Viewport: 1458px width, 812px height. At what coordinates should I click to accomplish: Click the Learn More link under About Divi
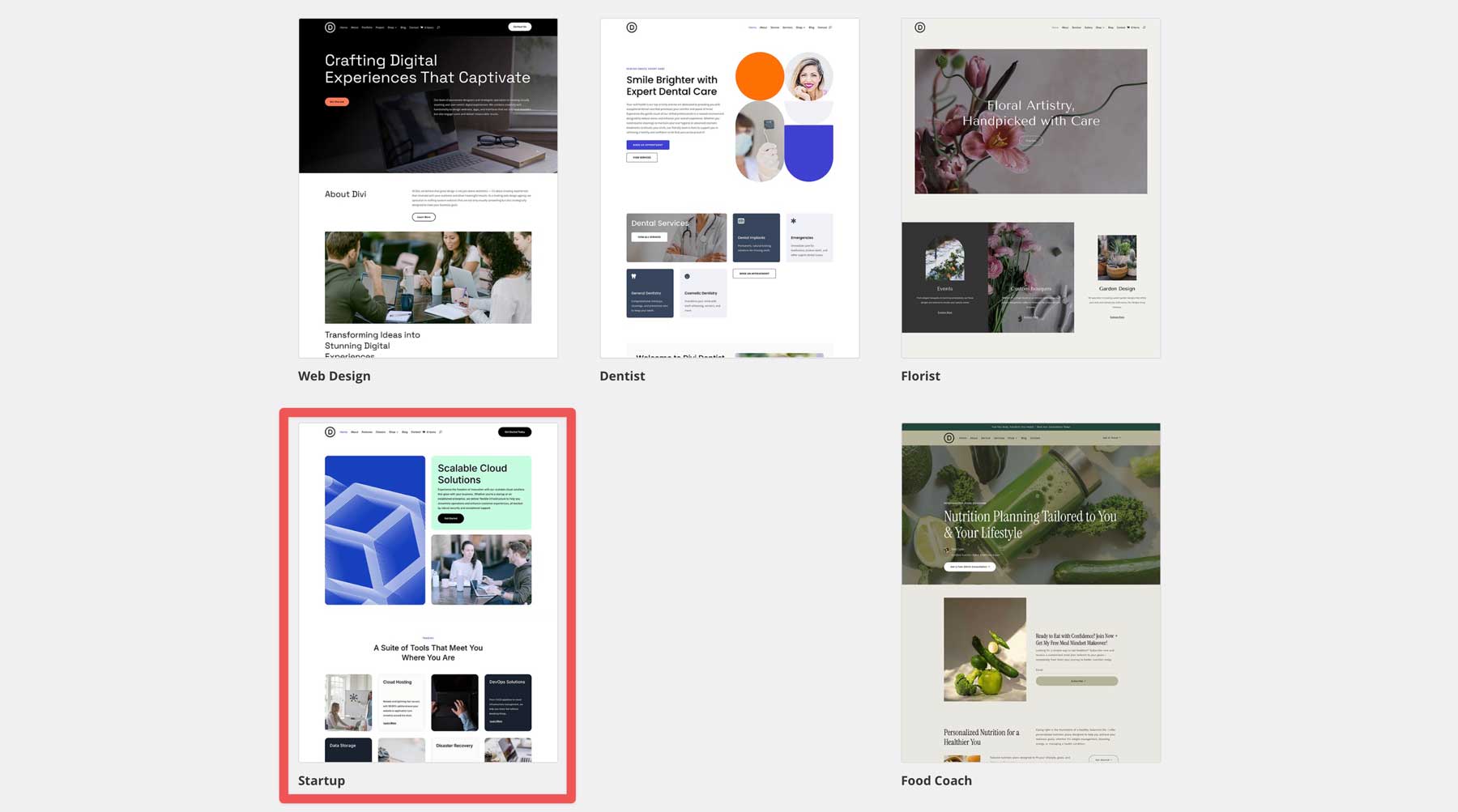pyautogui.click(x=423, y=217)
